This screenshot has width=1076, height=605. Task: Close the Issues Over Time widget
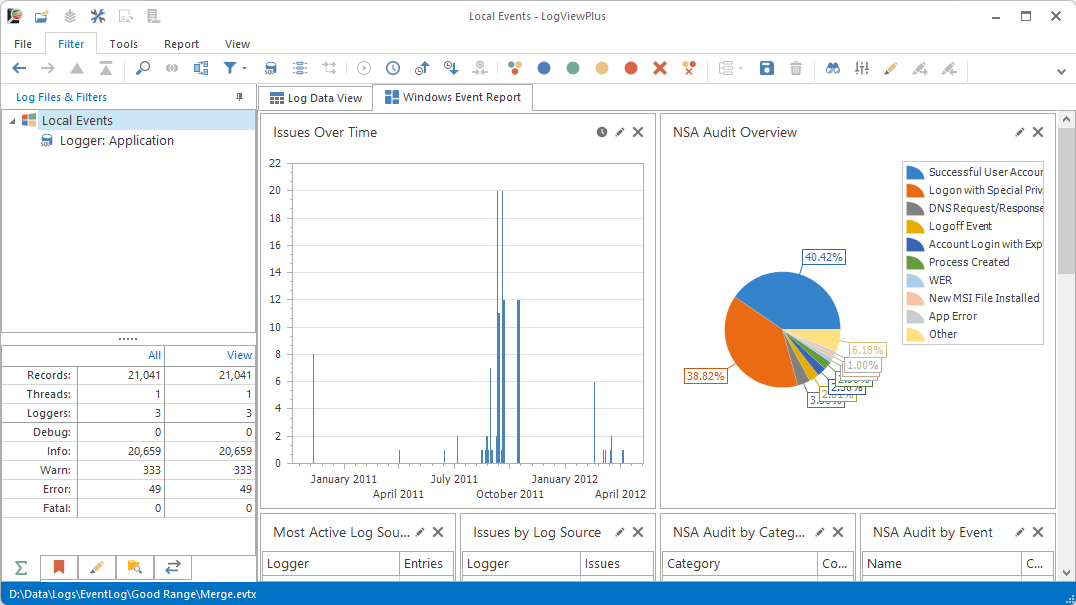638,132
